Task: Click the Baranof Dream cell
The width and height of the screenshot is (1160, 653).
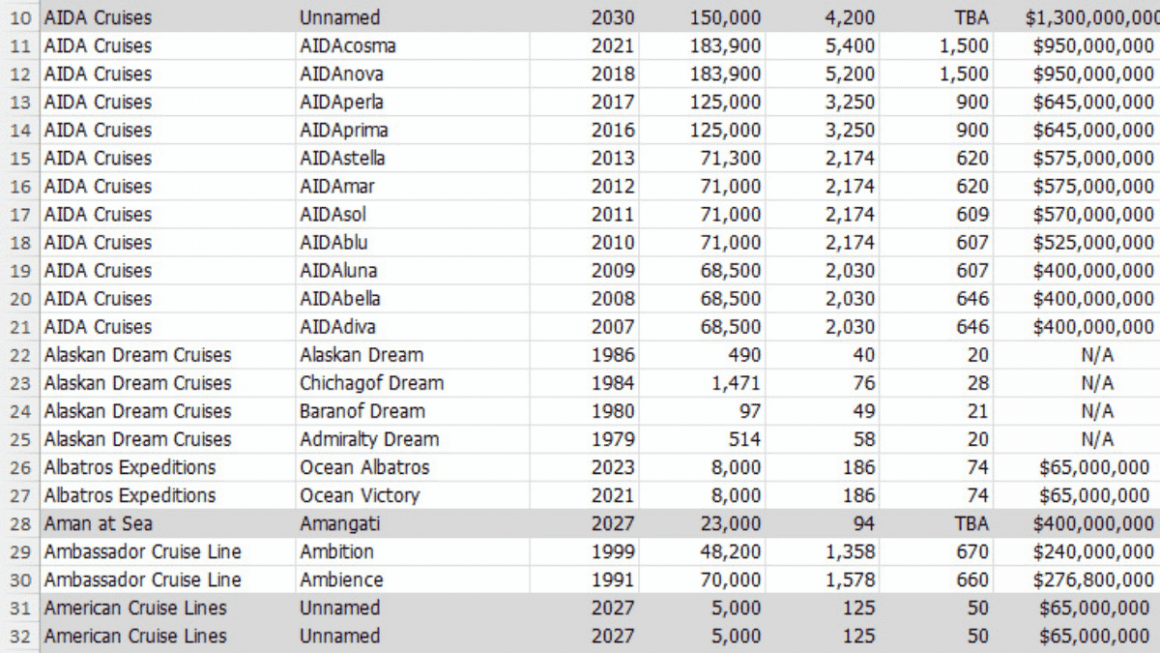Action: 412,412
